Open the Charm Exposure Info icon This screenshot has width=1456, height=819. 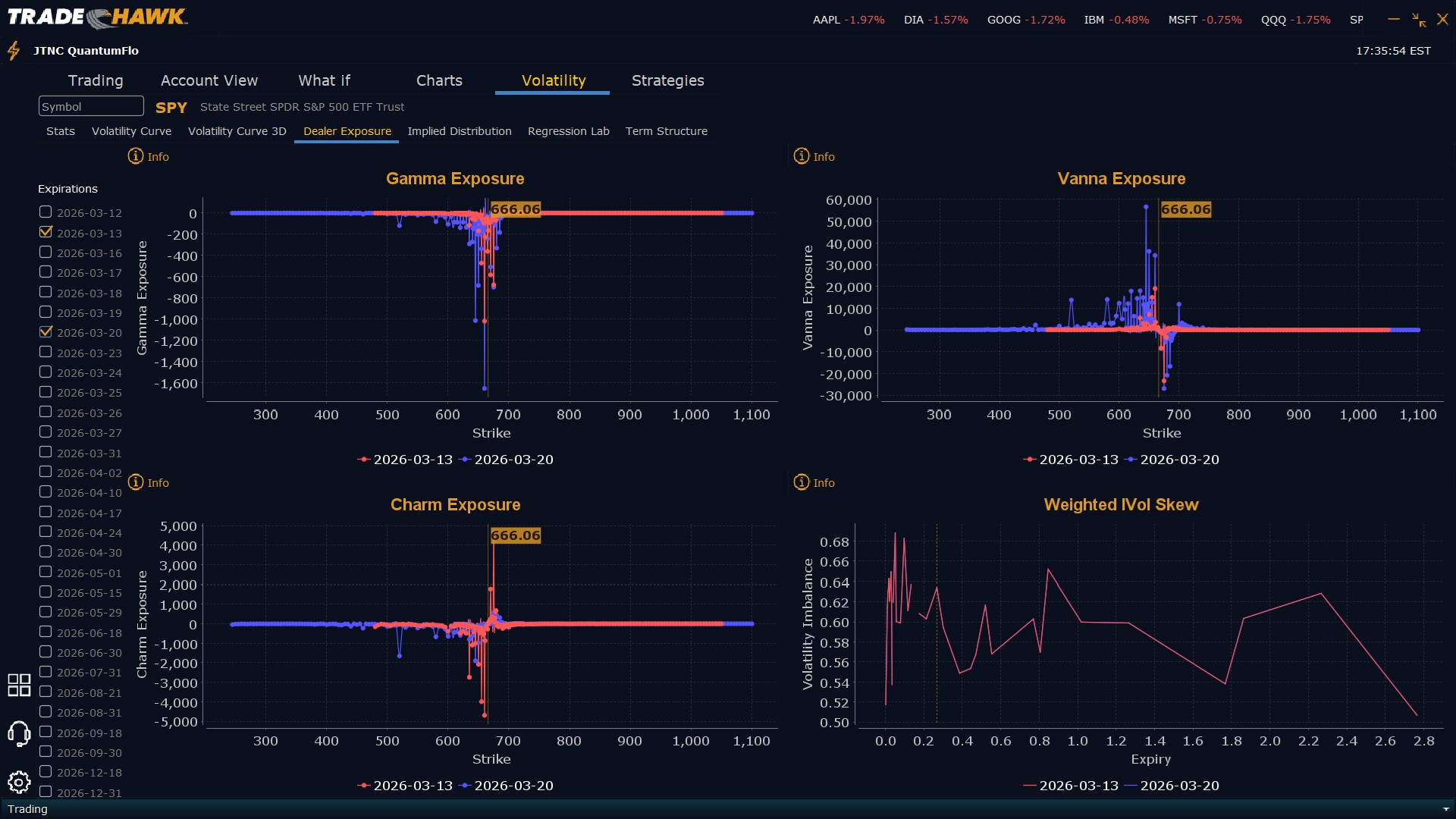pos(136,482)
